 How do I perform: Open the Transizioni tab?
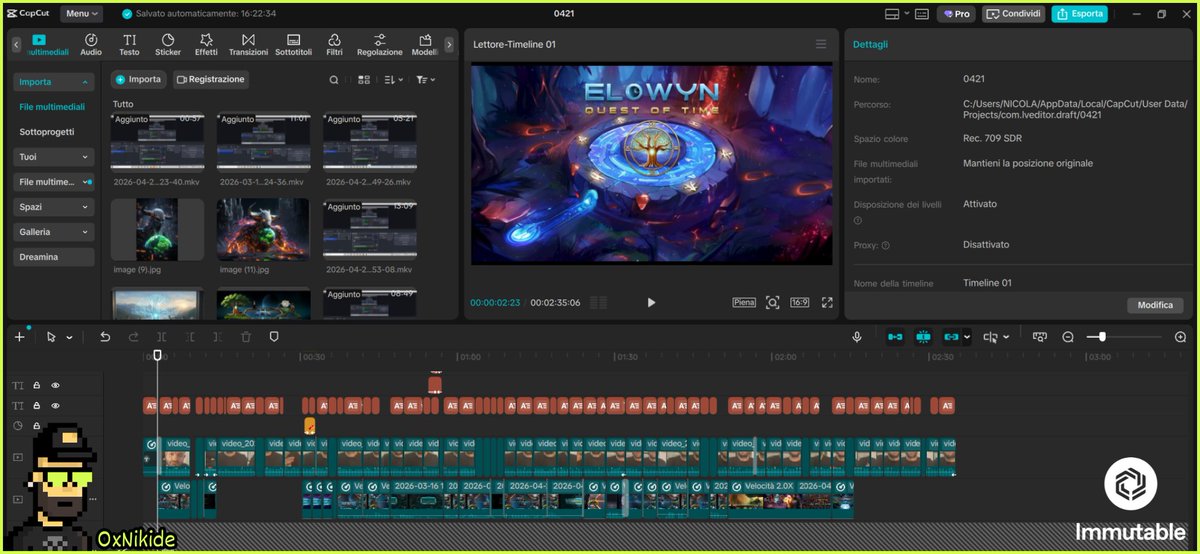pos(248,45)
